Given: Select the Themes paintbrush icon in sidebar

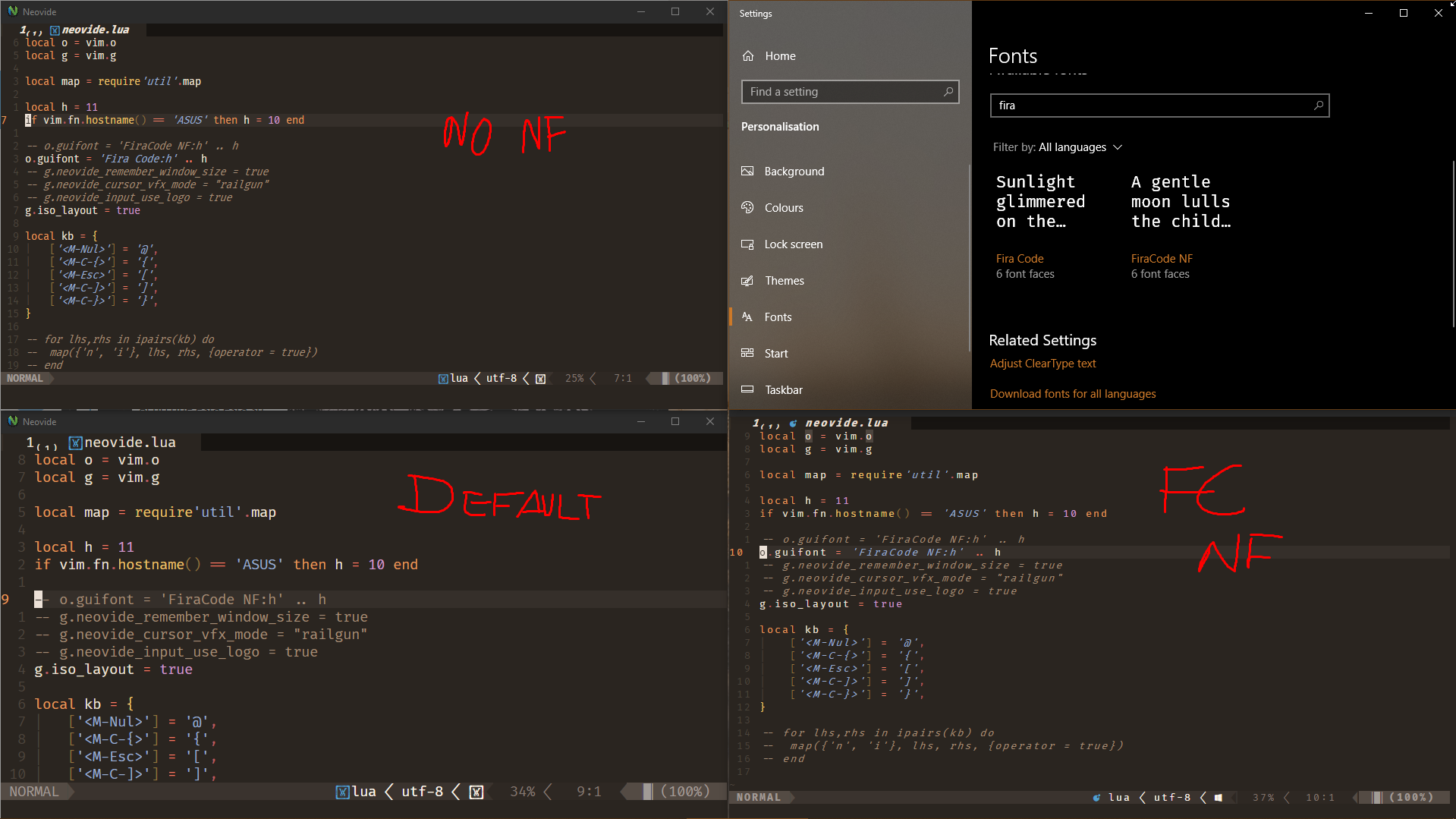Looking at the screenshot, I should (x=748, y=280).
